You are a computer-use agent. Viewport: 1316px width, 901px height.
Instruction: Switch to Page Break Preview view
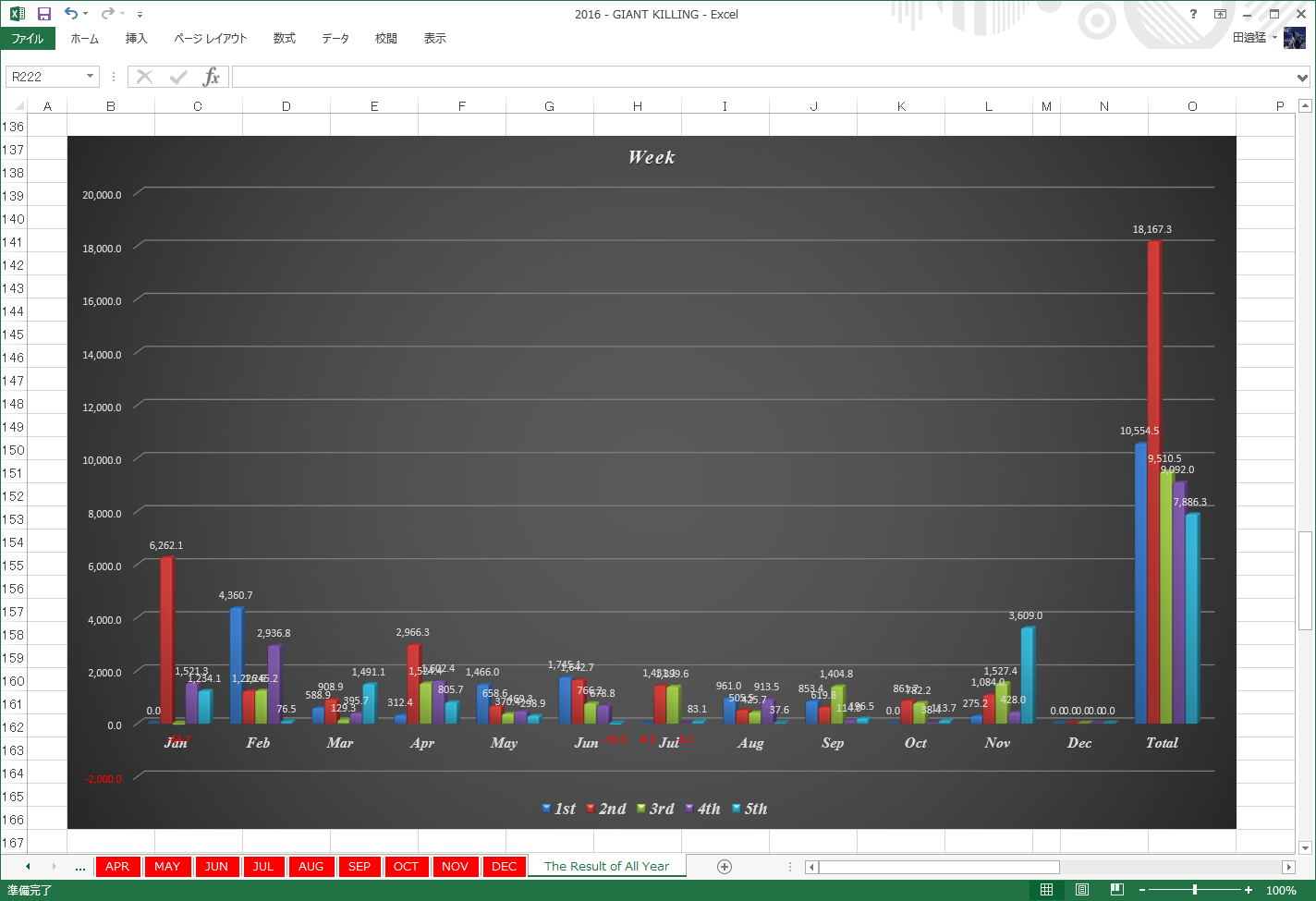pyautogui.click(x=1116, y=890)
